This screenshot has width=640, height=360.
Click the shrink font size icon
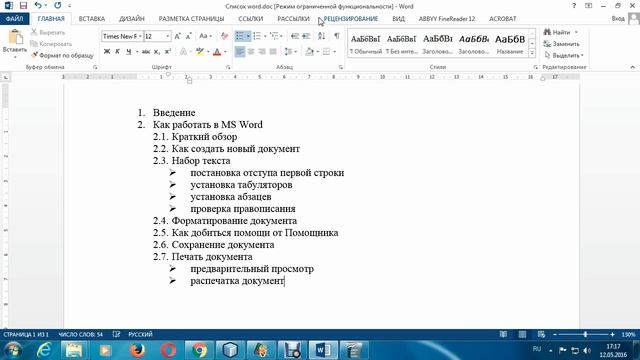(x=188, y=36)
